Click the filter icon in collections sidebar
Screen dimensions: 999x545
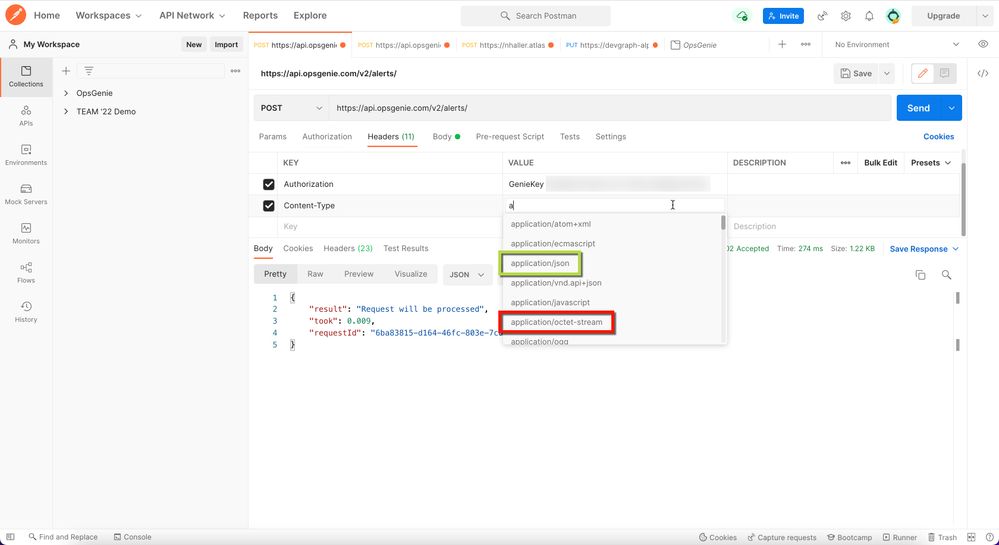pos(89,71)
